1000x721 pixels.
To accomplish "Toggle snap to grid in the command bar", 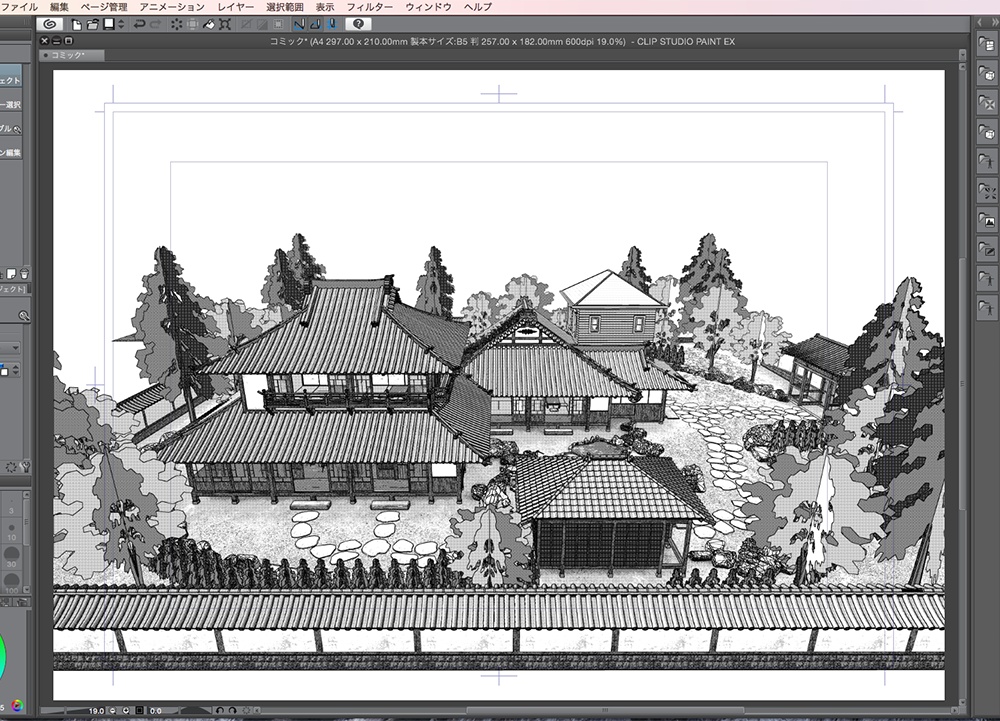I will point(333,23).
